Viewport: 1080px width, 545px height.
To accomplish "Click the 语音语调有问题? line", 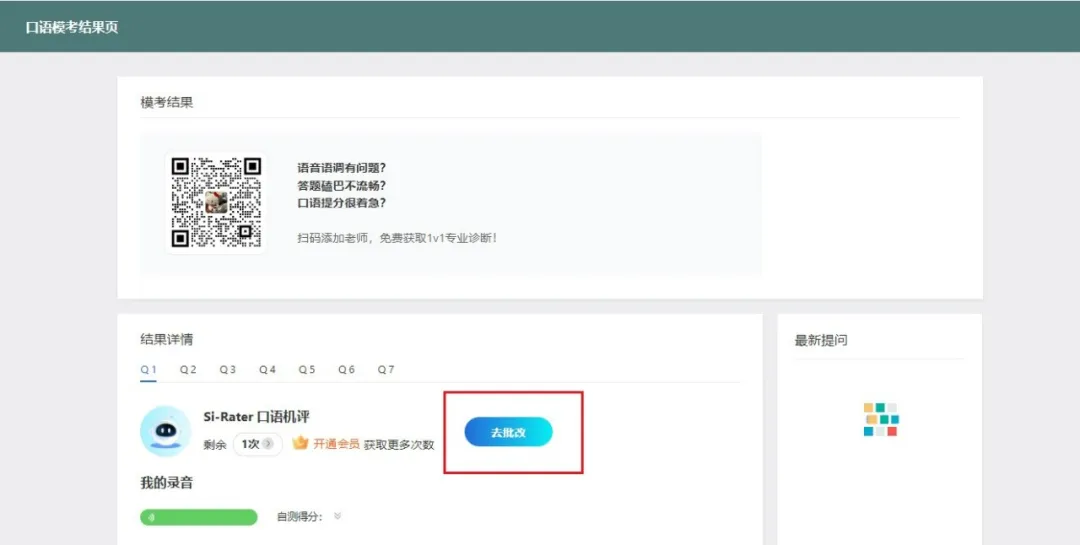I will (x=342, y=168).
